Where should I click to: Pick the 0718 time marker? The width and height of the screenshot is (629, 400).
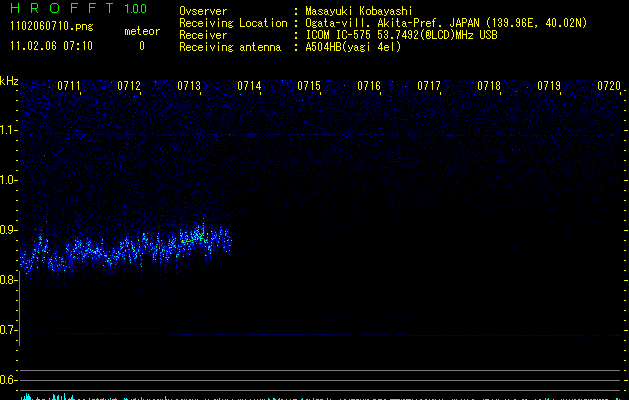[489, 87]
